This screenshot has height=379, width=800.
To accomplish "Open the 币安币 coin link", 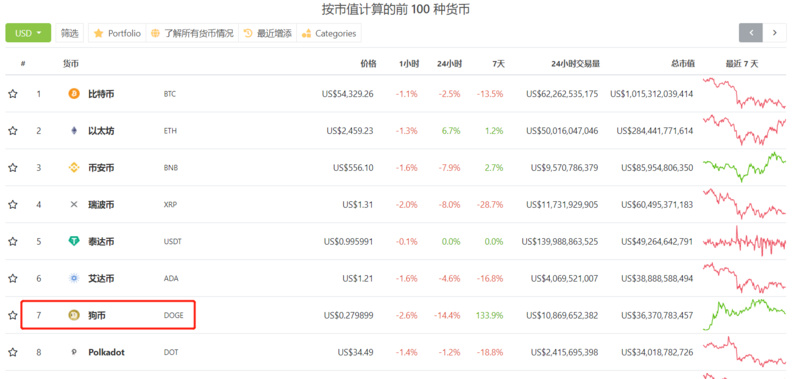I will pos(101,167).
